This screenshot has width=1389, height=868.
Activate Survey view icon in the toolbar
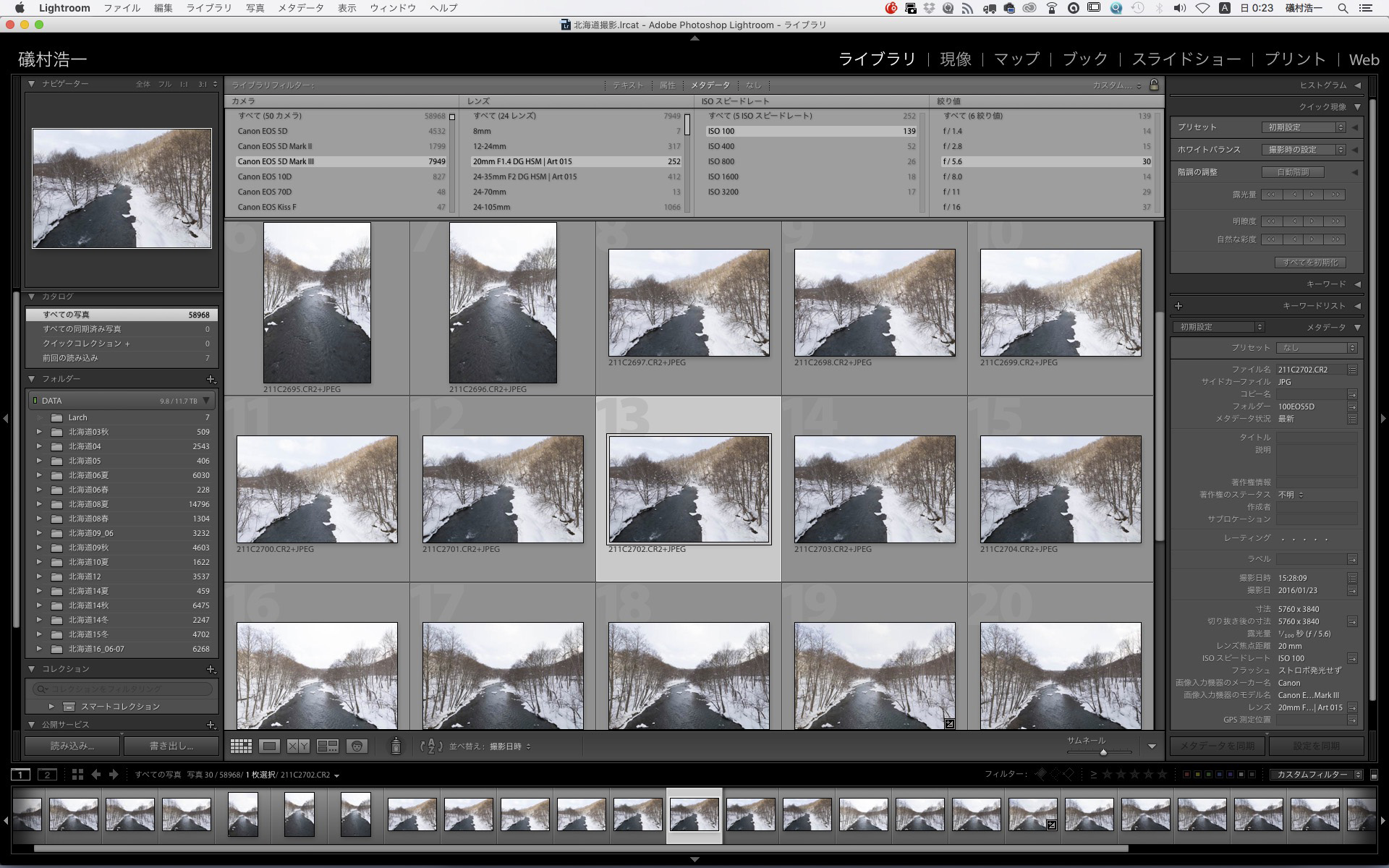[328, 745]
